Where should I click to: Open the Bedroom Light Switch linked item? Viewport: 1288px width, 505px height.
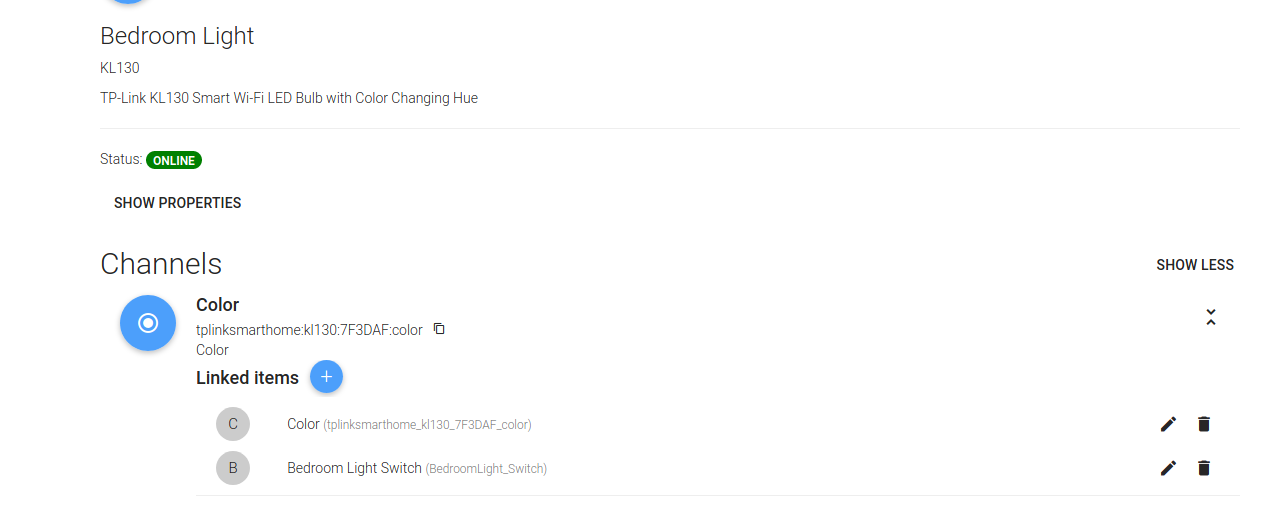tap(416, 468)
